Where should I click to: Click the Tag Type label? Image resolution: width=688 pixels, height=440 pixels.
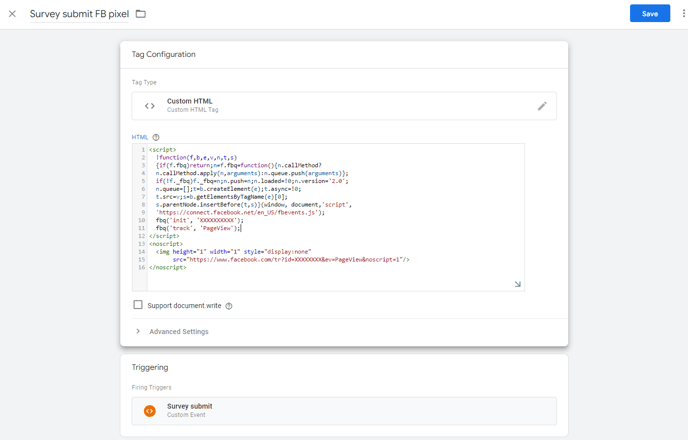click(144, 82)
